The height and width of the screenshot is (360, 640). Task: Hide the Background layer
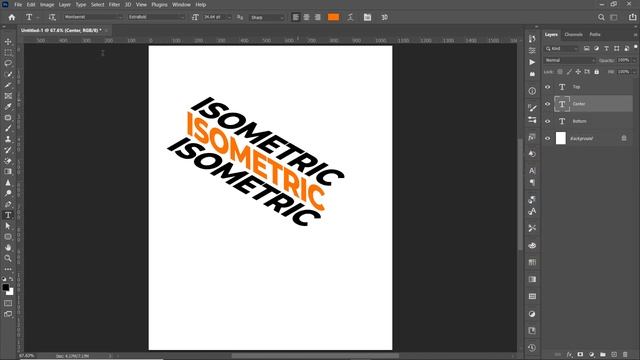tap(548, 138)
